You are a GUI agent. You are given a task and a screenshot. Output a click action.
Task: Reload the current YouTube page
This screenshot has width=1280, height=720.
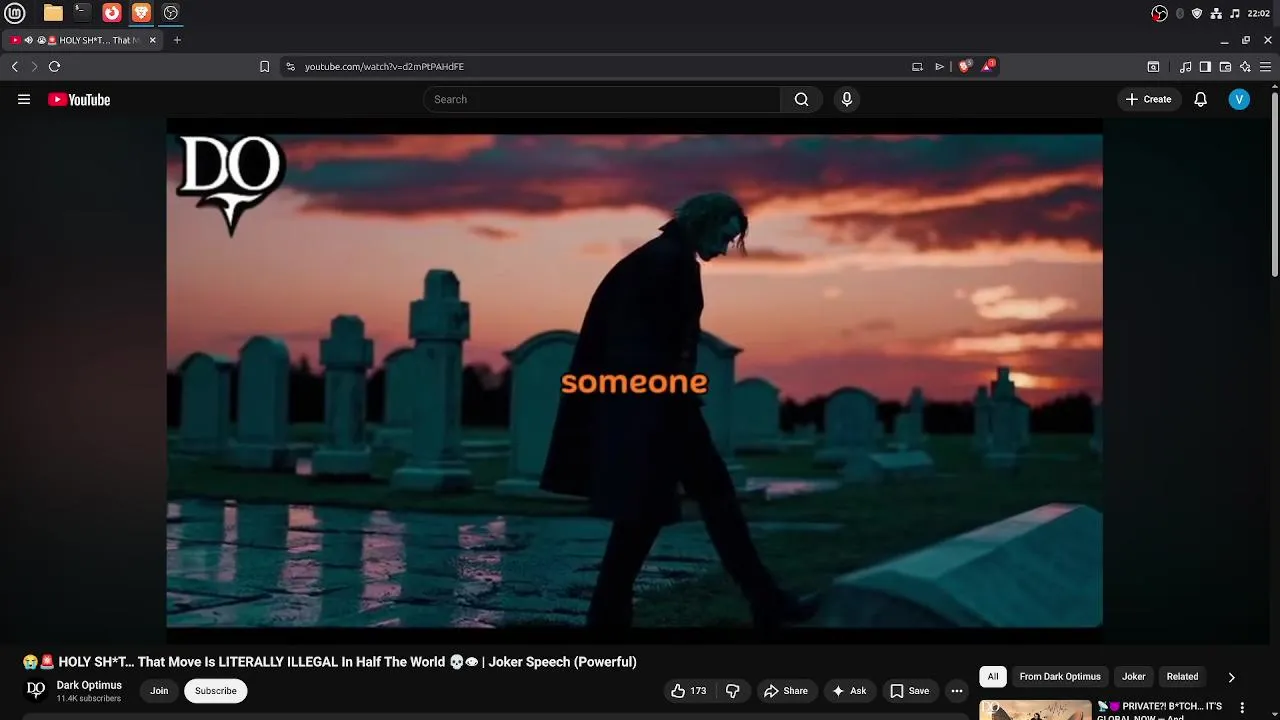[54, 66]
